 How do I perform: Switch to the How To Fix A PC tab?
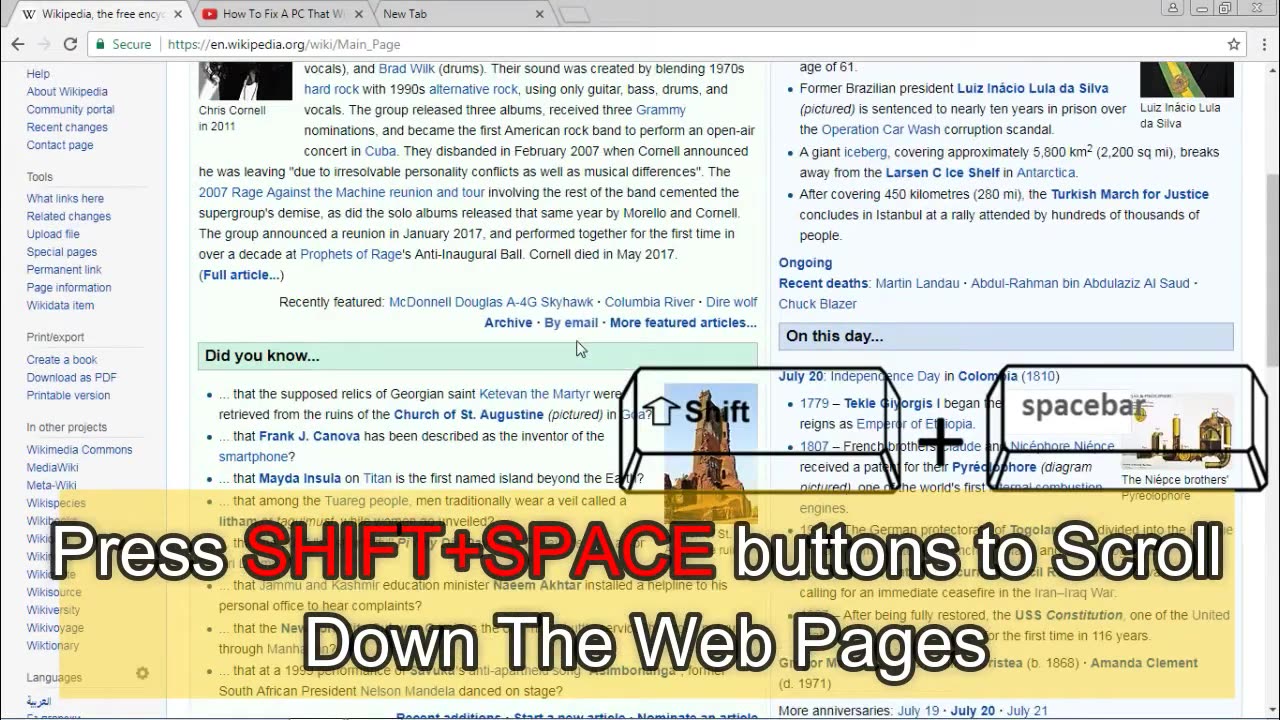[x=281, y=14]
